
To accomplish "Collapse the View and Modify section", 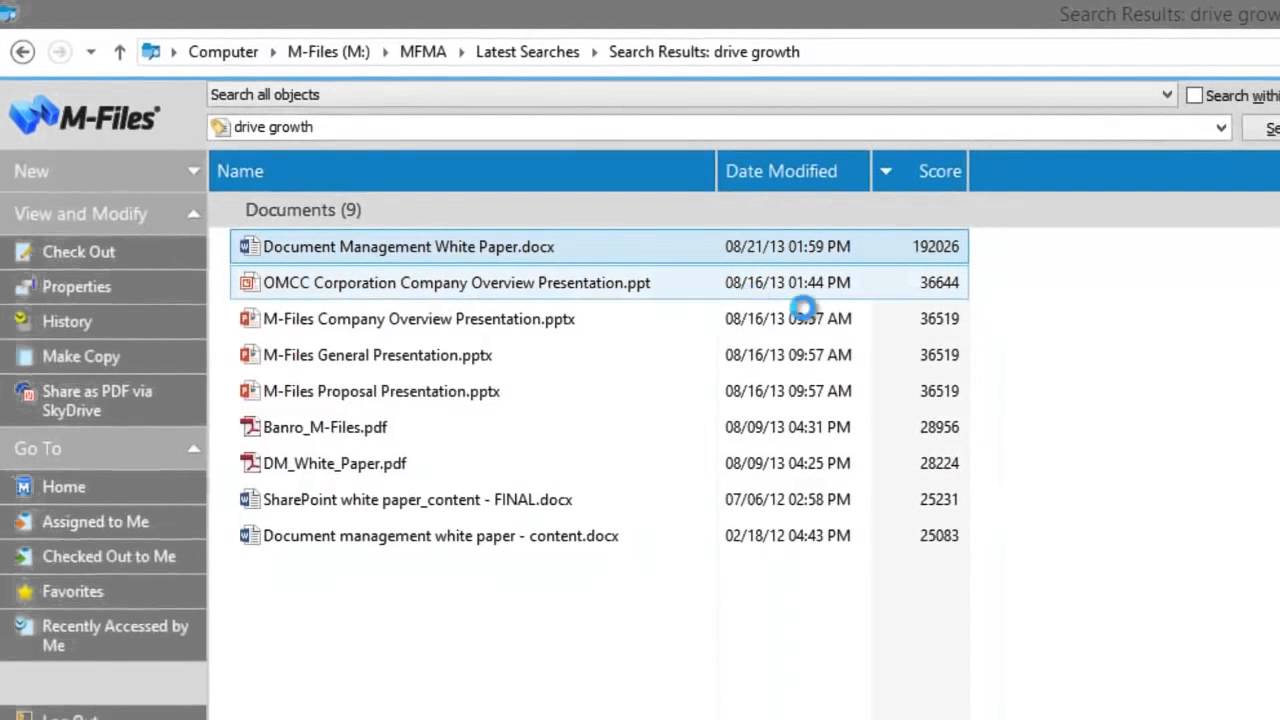I will (x=193, y=214).
